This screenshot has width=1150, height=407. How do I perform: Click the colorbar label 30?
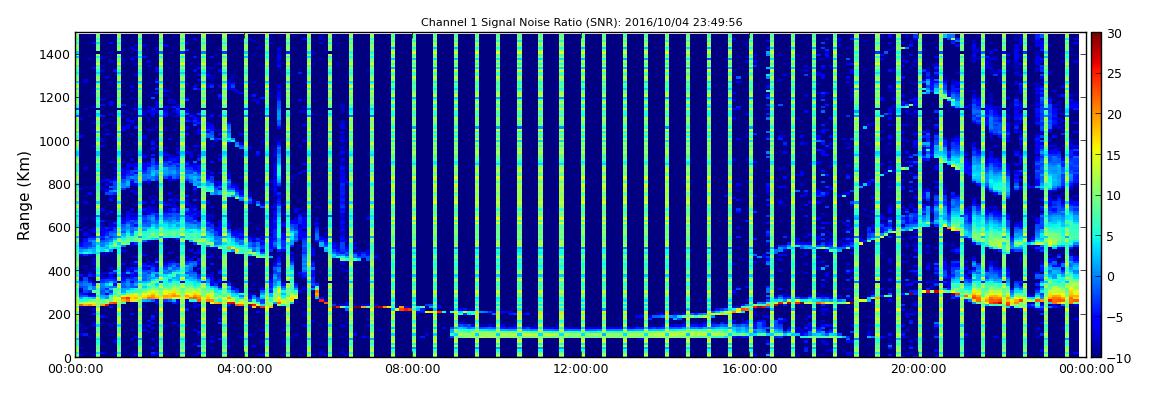point(1115,33)
